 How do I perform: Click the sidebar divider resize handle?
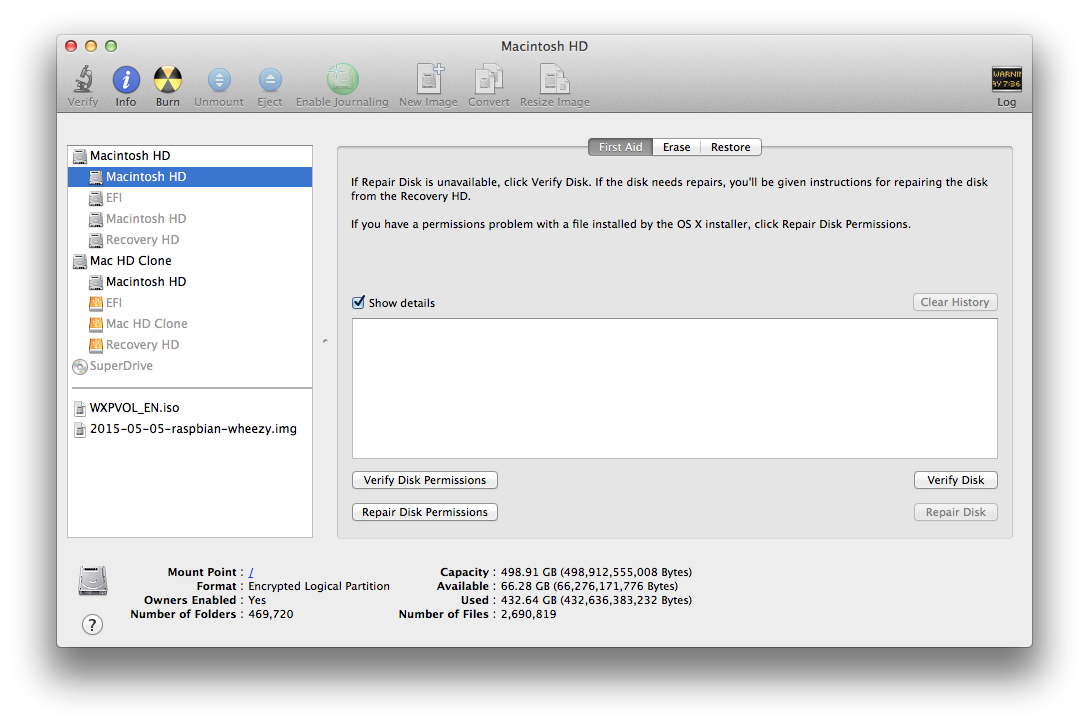click(x=325, y=341)
